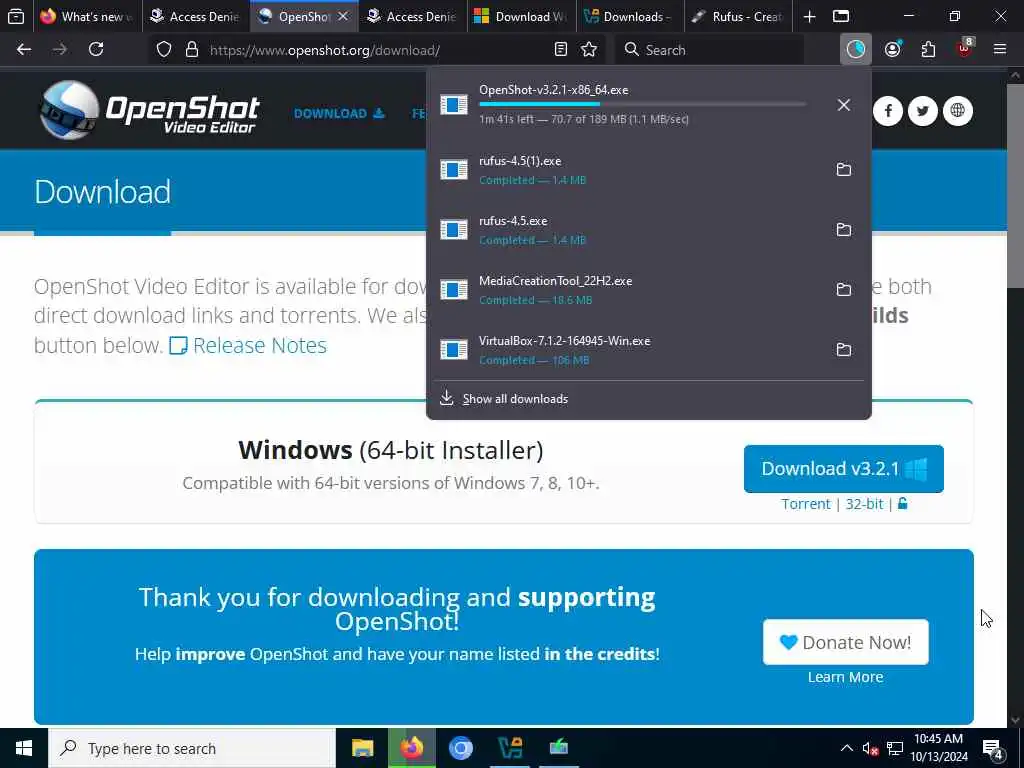
Task: Select the rufus-4.5(1).exe download entry
Action: pyautogui.click(x=648, y=170)
